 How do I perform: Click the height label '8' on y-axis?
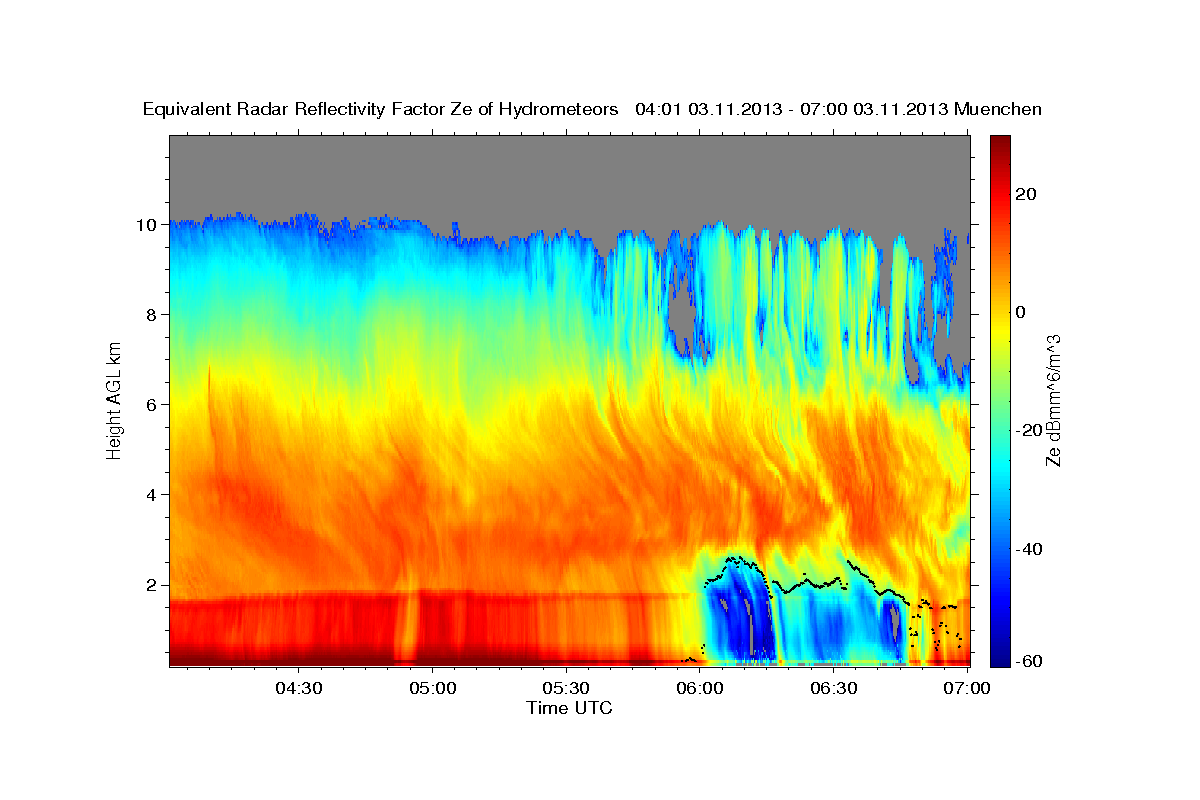[154, 315]
